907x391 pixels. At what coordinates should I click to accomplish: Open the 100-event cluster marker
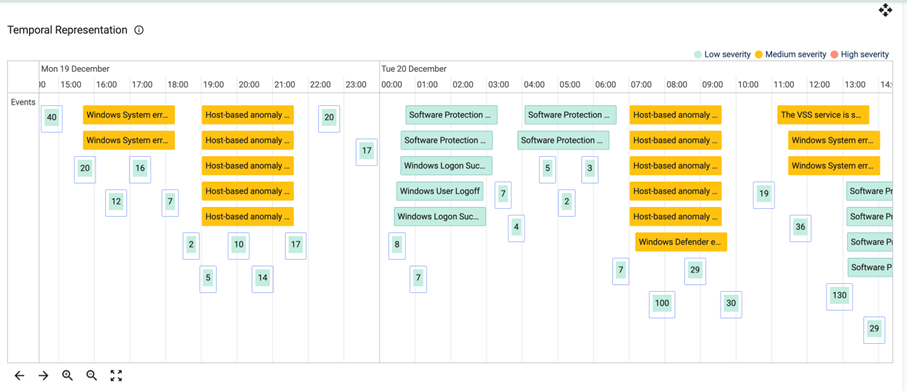point(662,304)
